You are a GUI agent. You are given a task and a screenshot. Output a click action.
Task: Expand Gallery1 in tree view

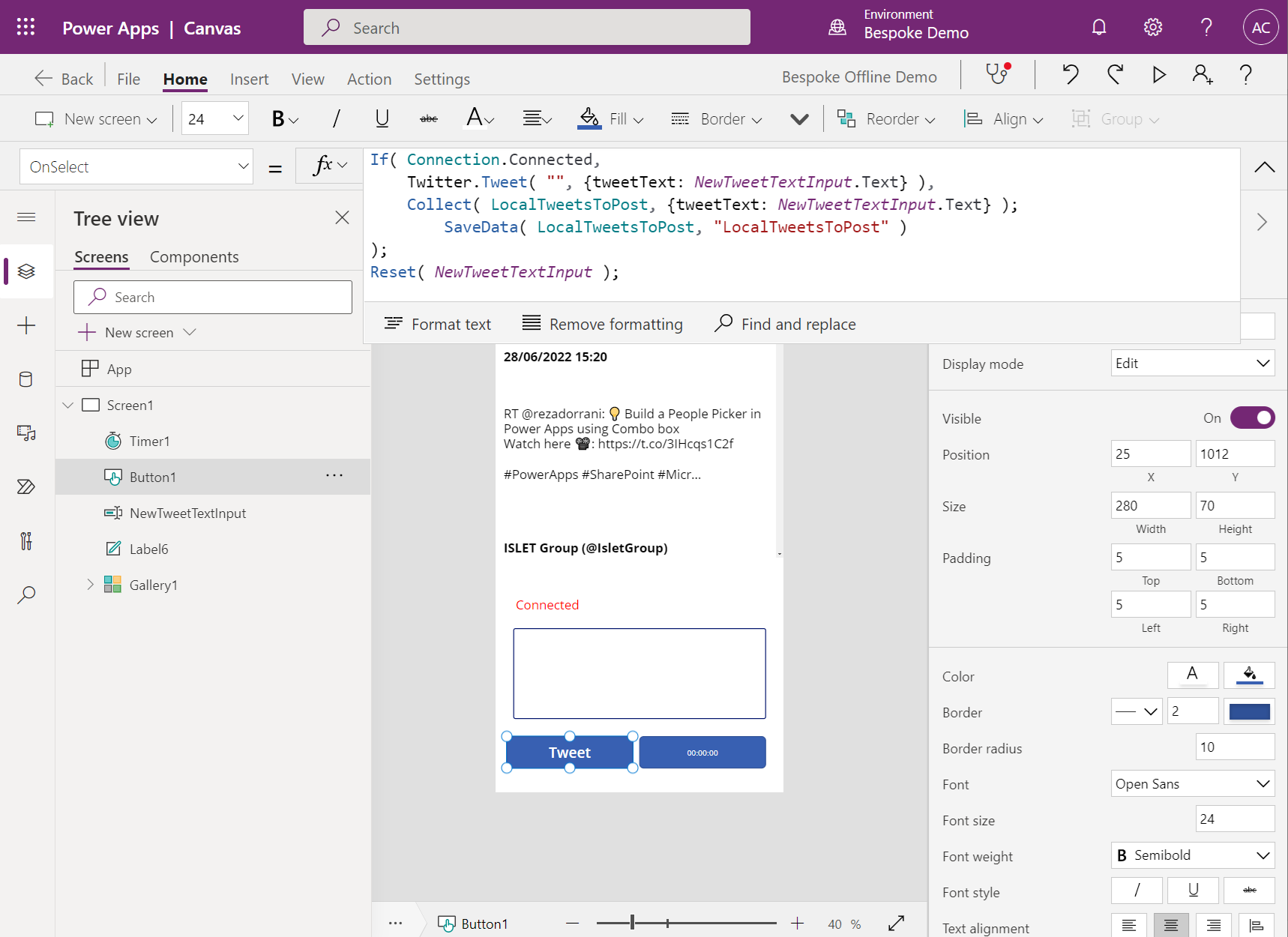(90, 584)
